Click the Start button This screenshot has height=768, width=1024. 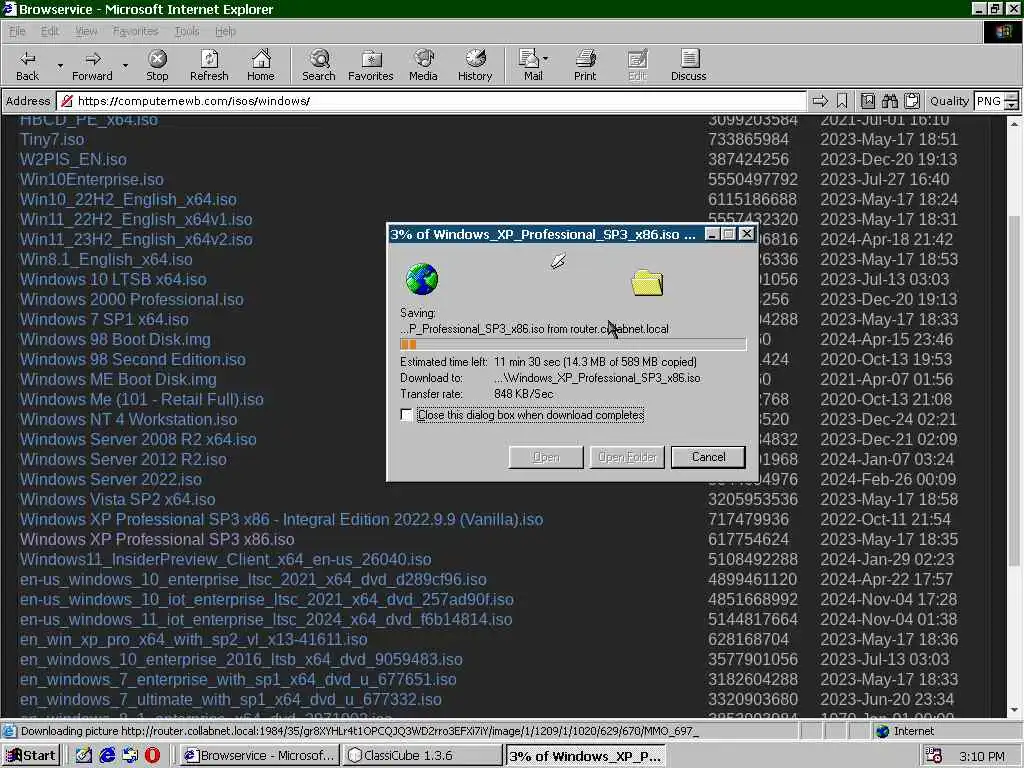point(31,756)
